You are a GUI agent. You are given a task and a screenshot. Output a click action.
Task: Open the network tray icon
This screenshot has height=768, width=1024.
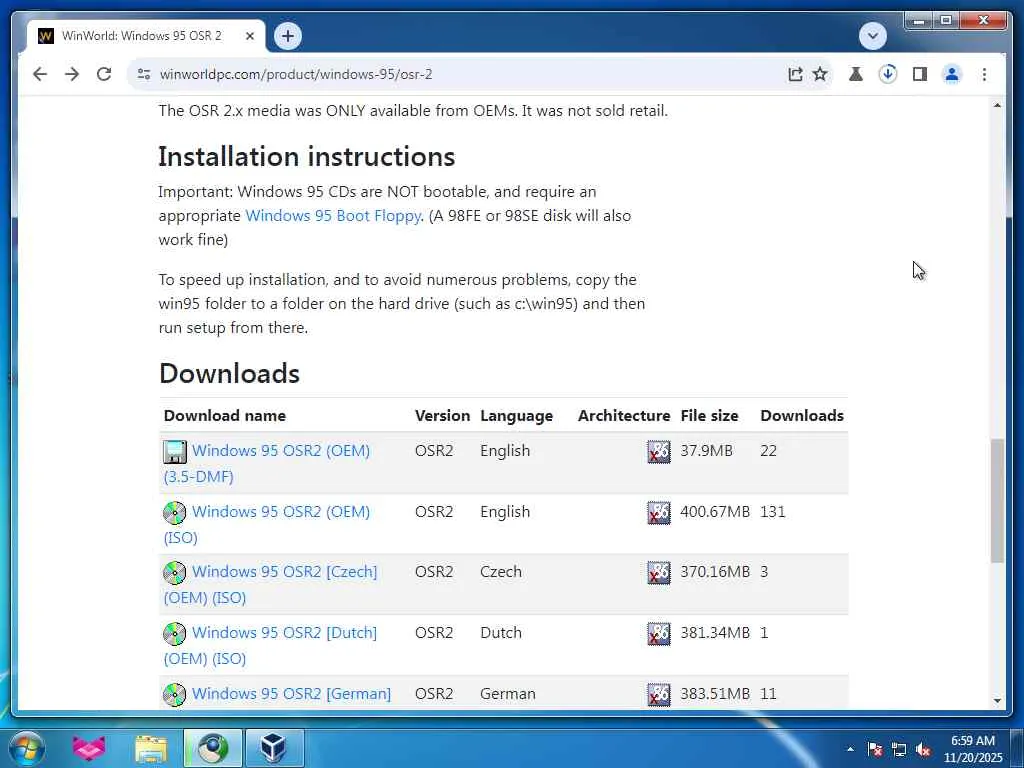[899, 749]
